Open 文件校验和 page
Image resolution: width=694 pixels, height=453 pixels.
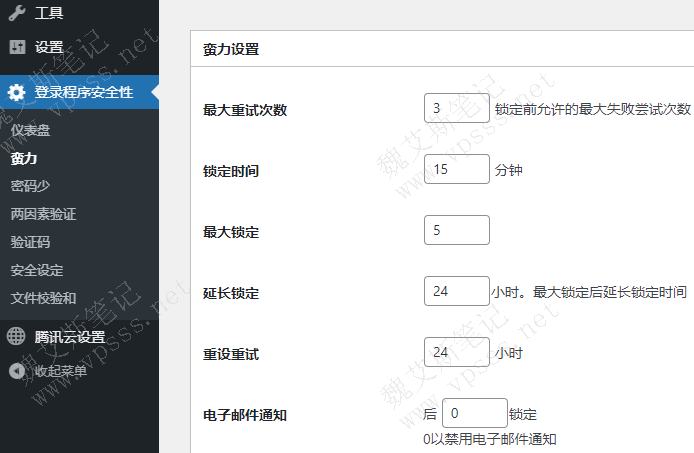point(43,298)
